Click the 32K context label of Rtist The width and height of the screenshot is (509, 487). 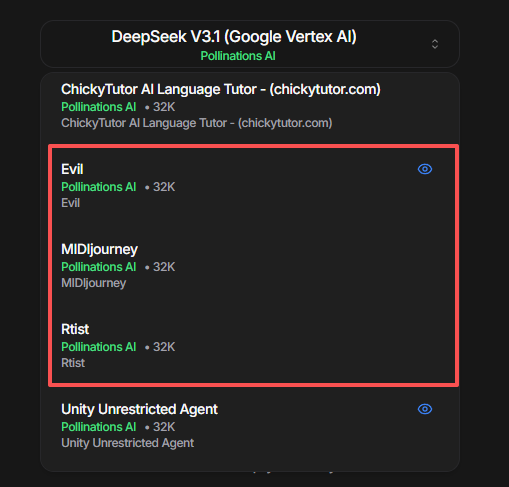point(164,347)
